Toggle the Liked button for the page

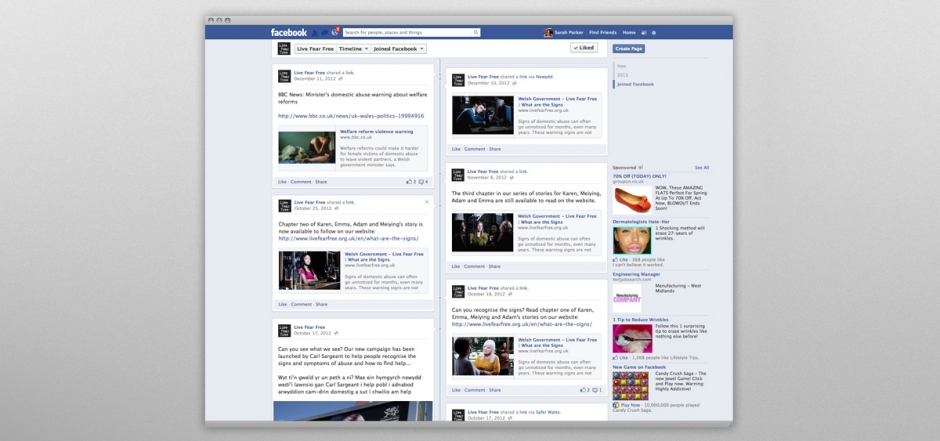(584, 48)
